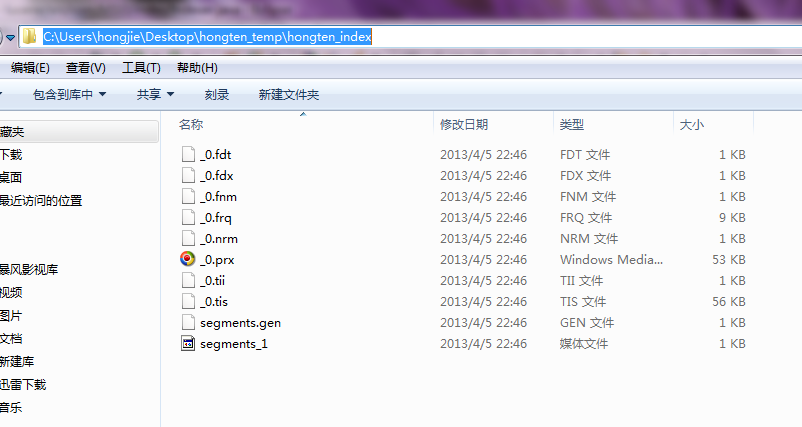The width and height of the screenshot is (802, 427).
Task: Click the 56 KB size cell
Action: click(729, 301)
